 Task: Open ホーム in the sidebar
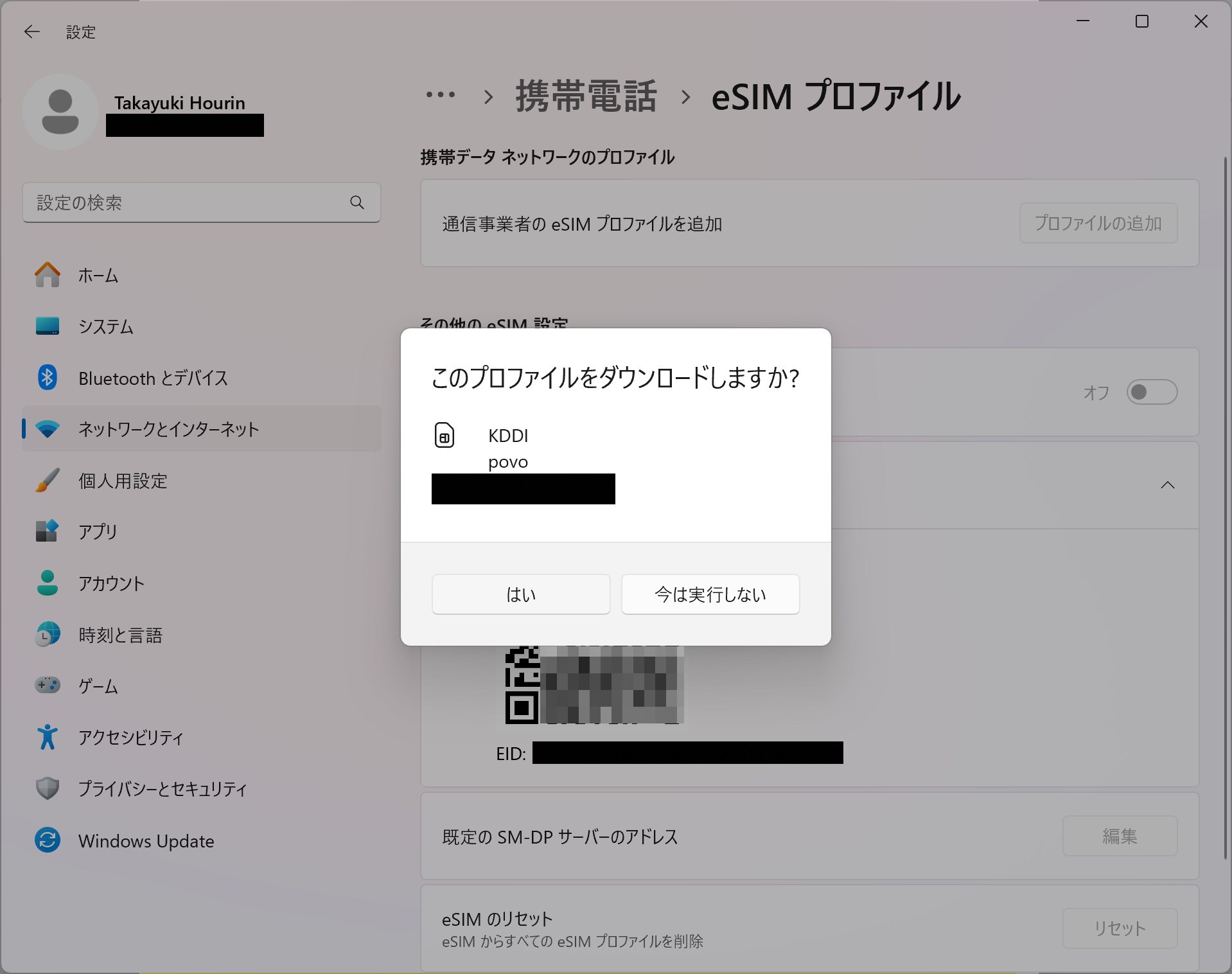(x=201, y=275)
